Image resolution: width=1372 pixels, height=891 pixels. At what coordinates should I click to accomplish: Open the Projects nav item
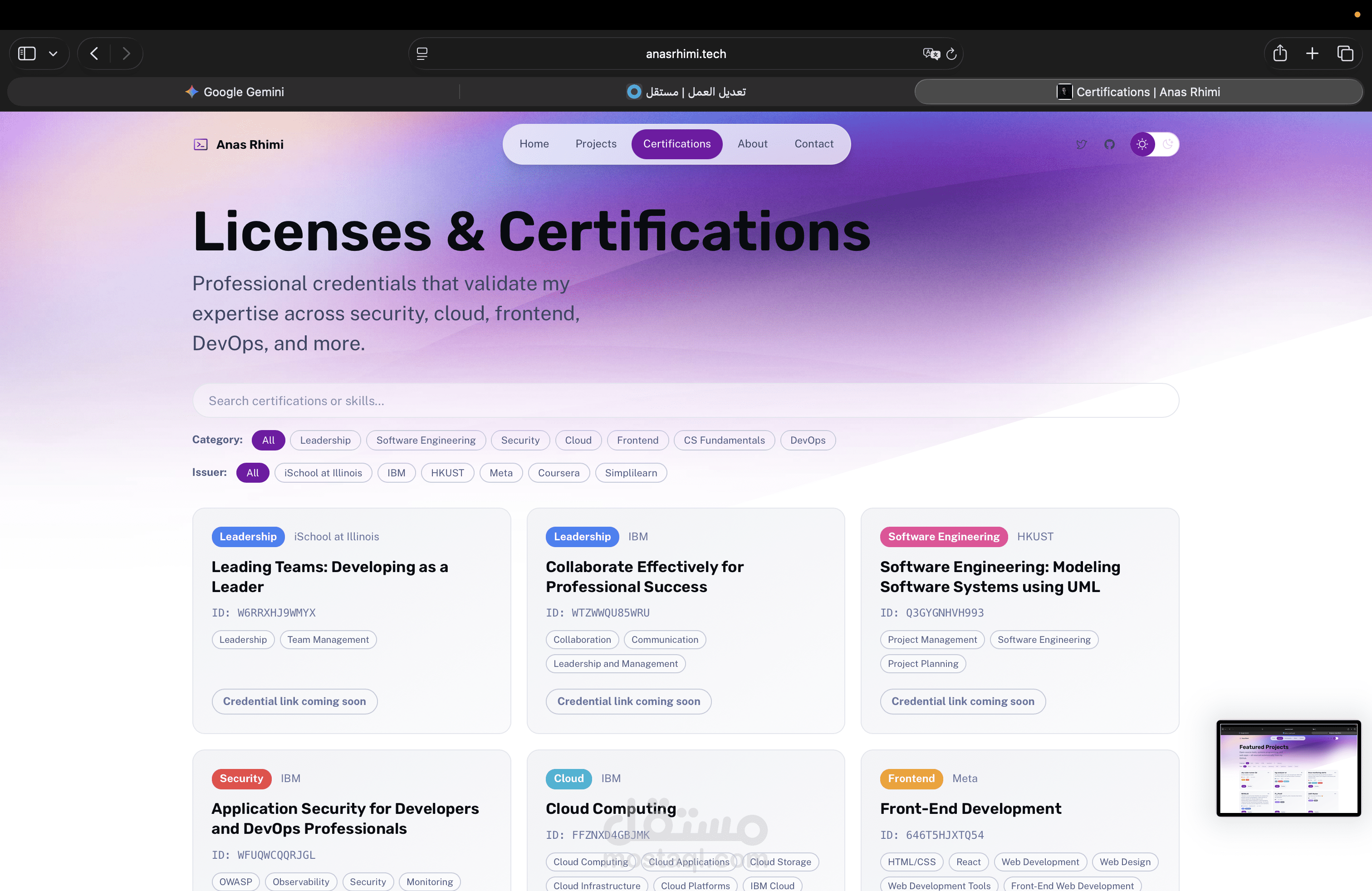pyautogui.click(x=596, y=144)
